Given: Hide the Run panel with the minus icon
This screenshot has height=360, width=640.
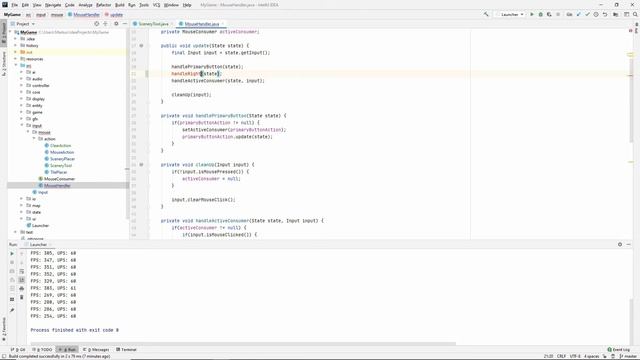Looking at the screenshot, I should coord(629,244).
